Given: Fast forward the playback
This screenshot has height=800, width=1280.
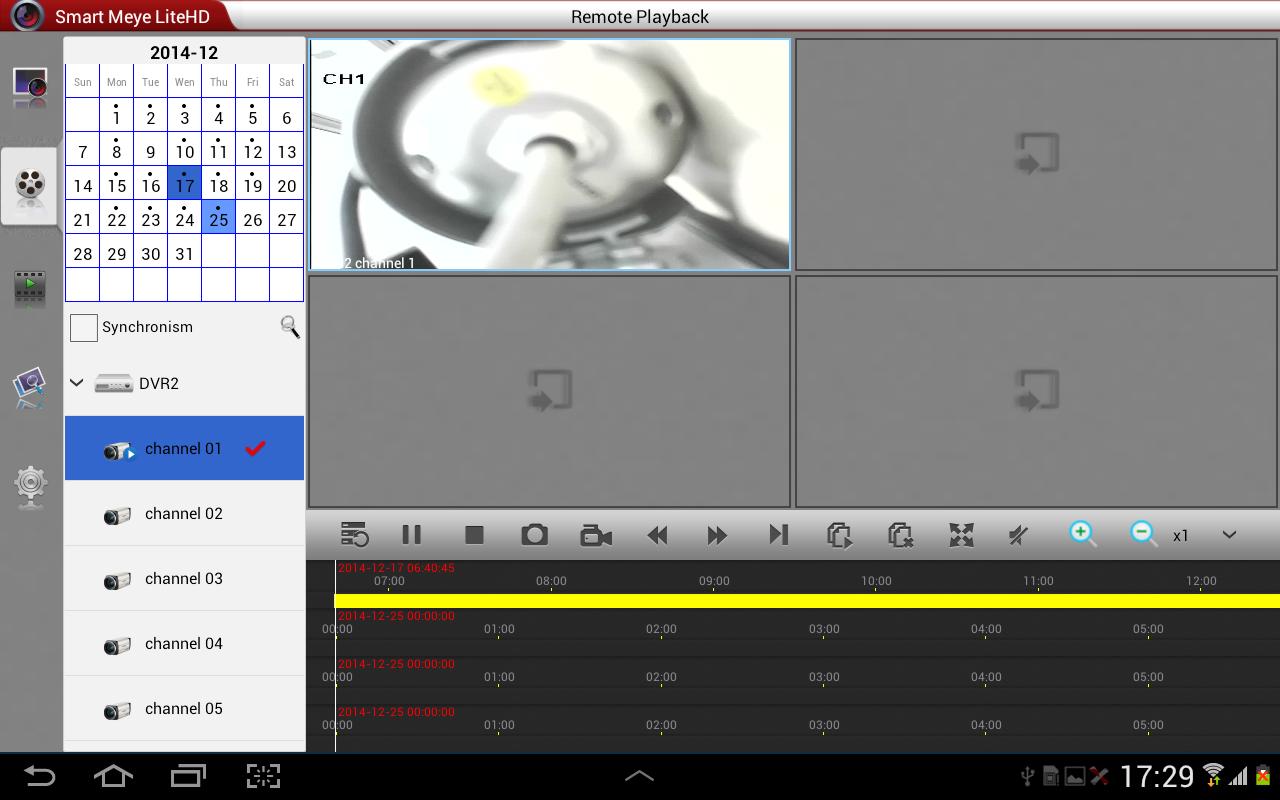Looking at the screenshot, I should [717, 535].
